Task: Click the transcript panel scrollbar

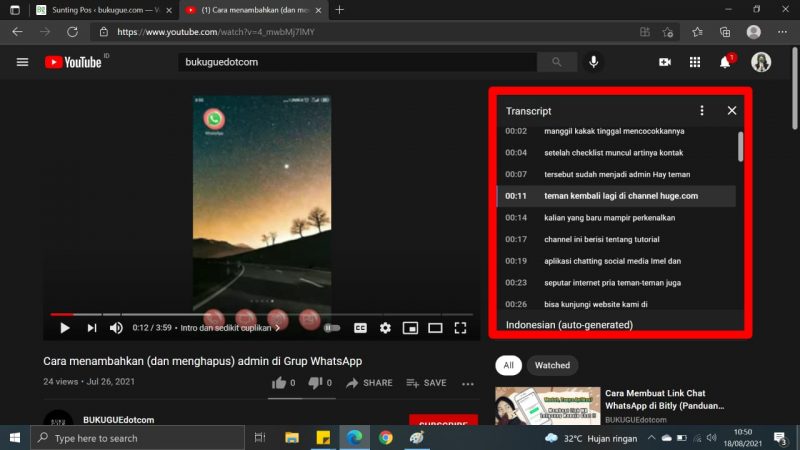Action: pos(740,147)
